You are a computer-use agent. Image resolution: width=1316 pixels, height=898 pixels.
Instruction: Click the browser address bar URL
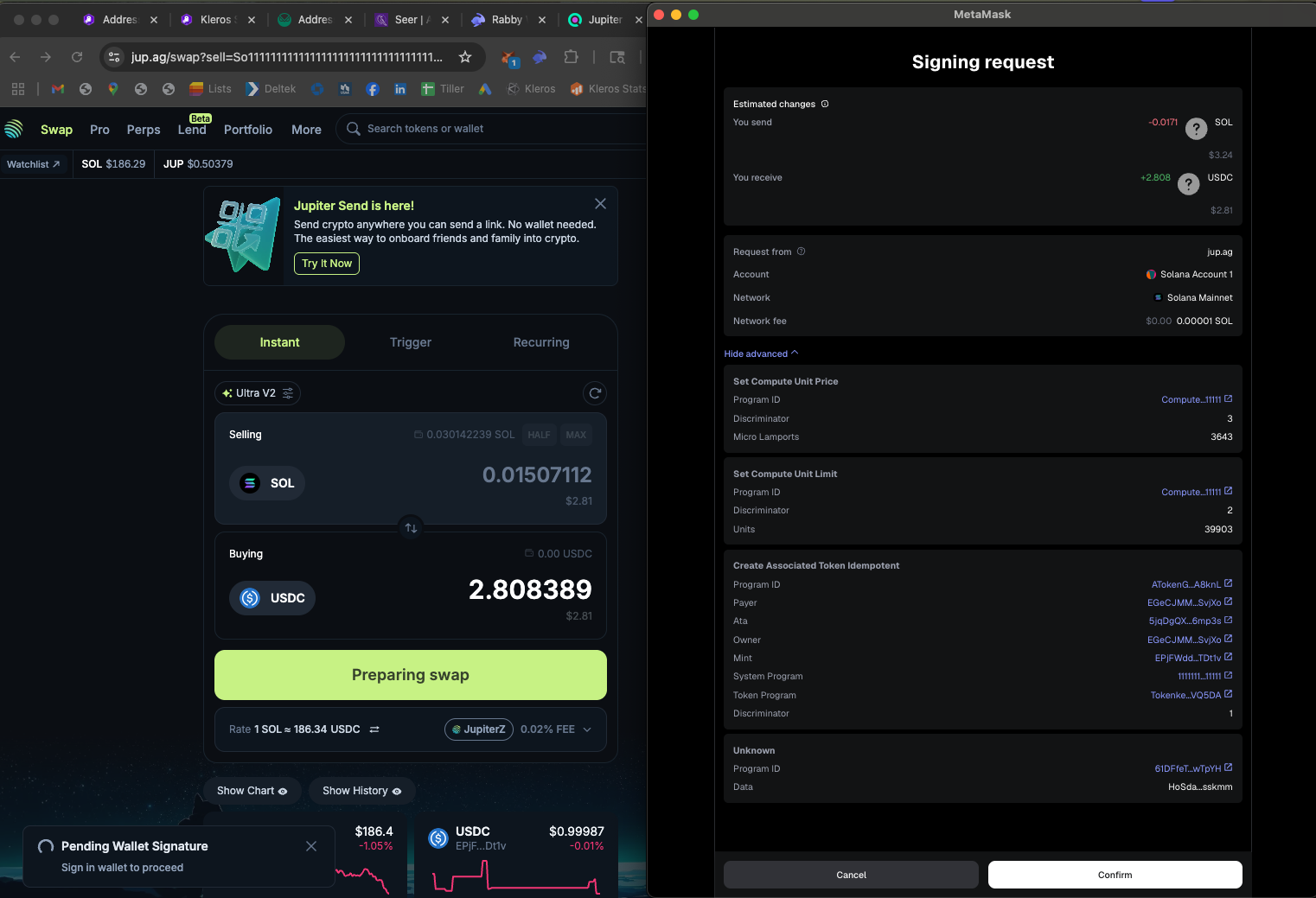tap(287, 57)
